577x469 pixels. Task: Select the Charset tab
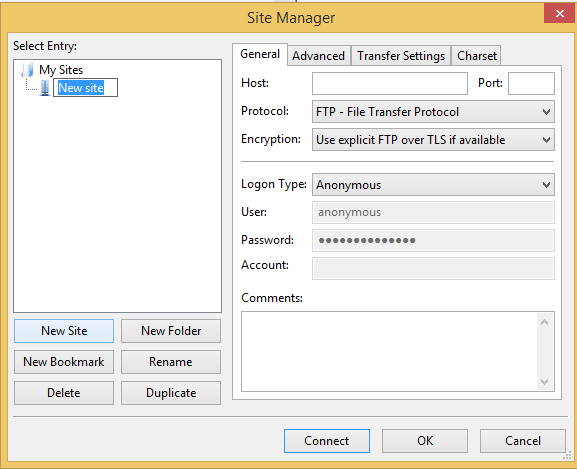[x=477, y=56]
